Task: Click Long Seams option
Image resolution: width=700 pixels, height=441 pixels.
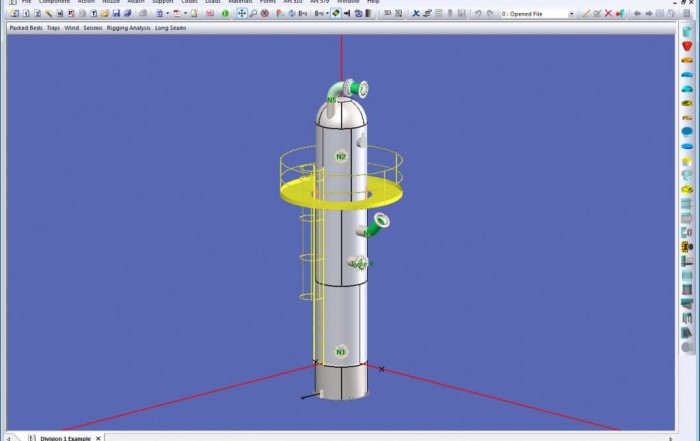Action: 170,28
